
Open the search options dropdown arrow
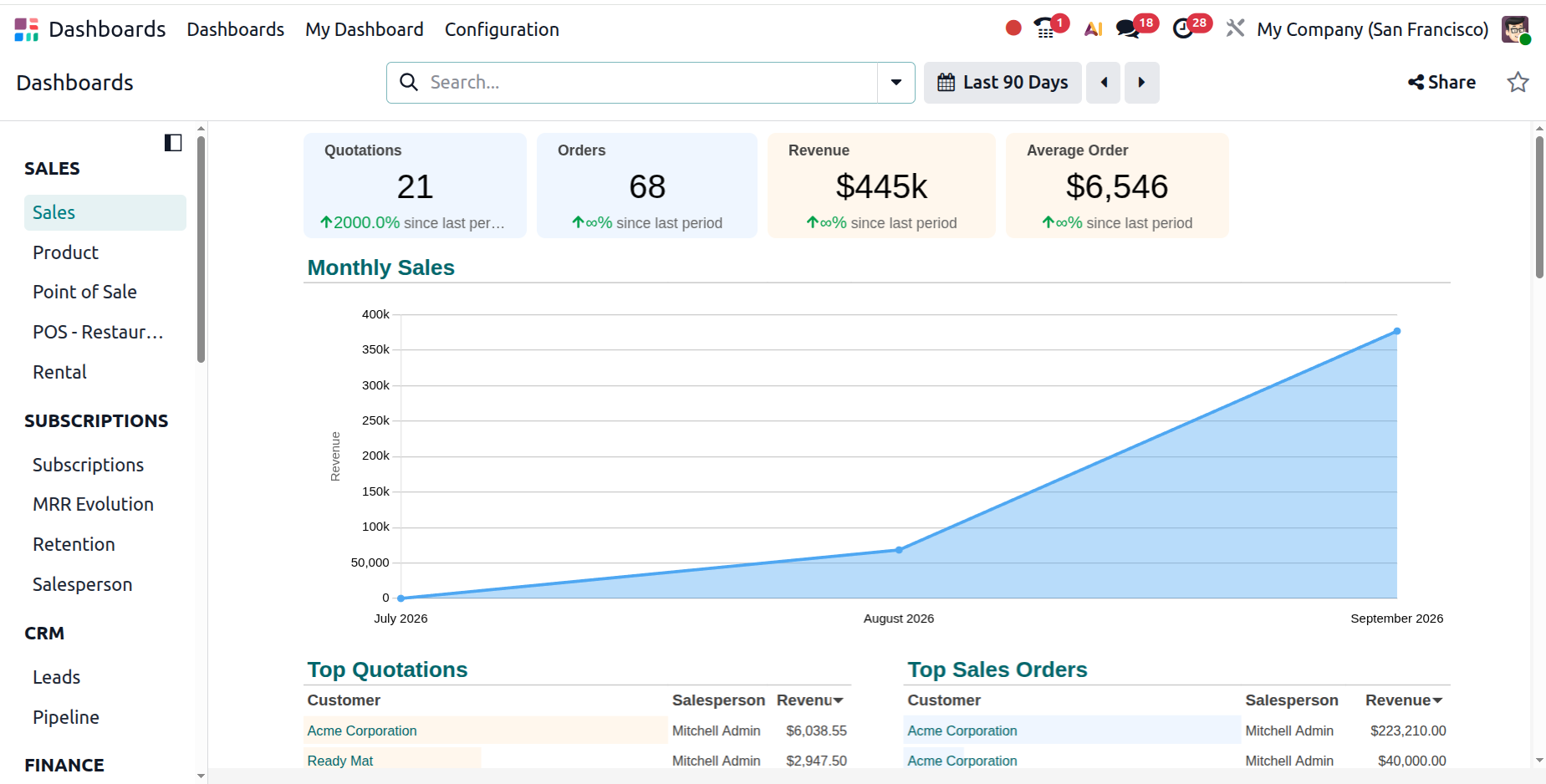896,83
